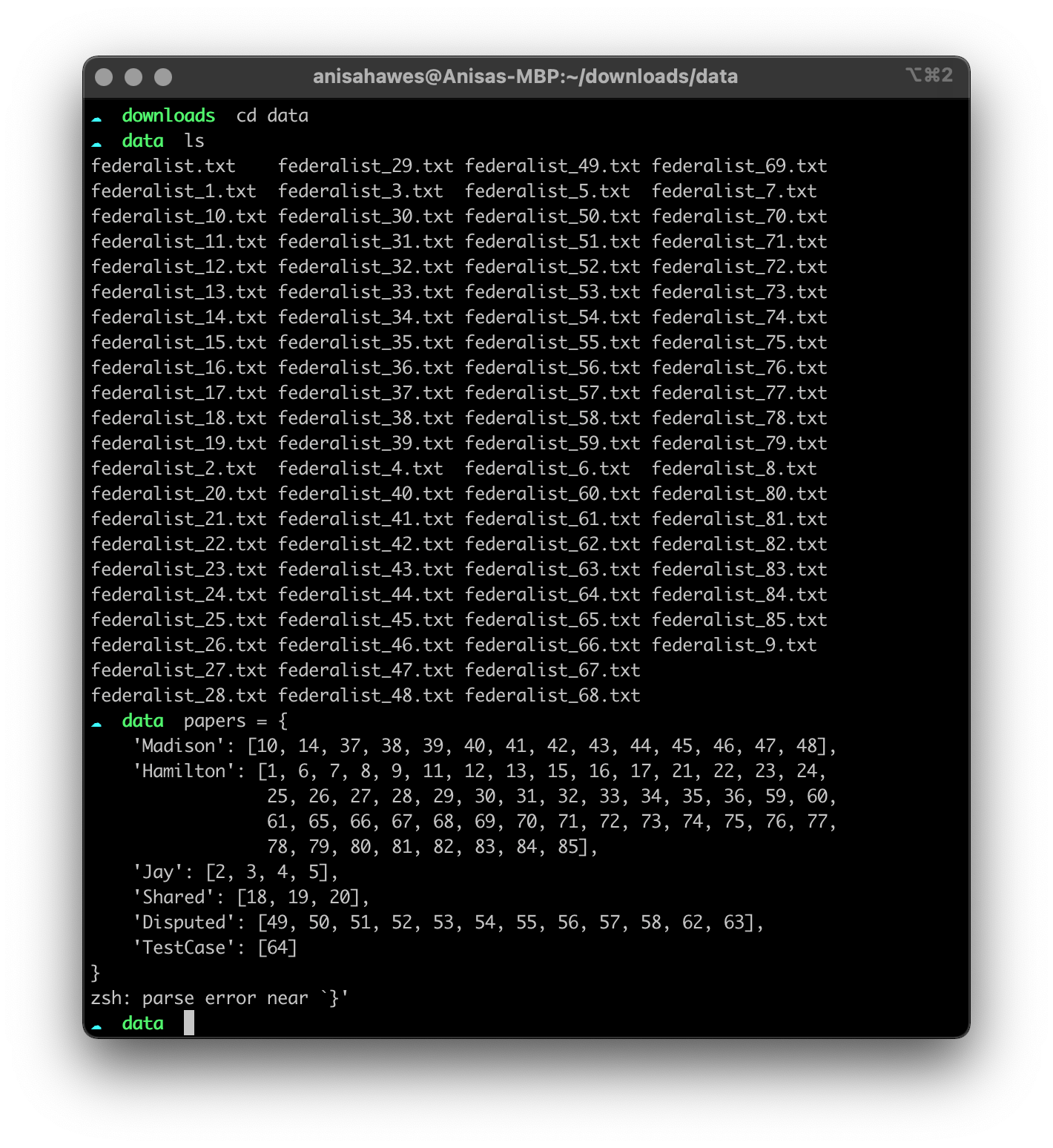The image size is (1053, 1148).
Task: Click the 'TestCase' entry in the papers dictionary
Action: pos(185,947)
